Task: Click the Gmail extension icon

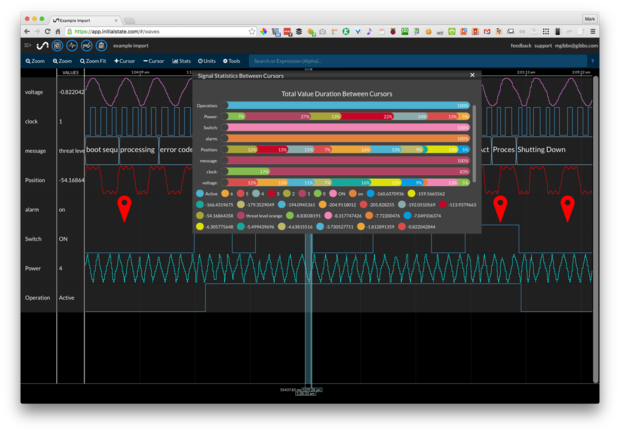Action: pos(487,31)
